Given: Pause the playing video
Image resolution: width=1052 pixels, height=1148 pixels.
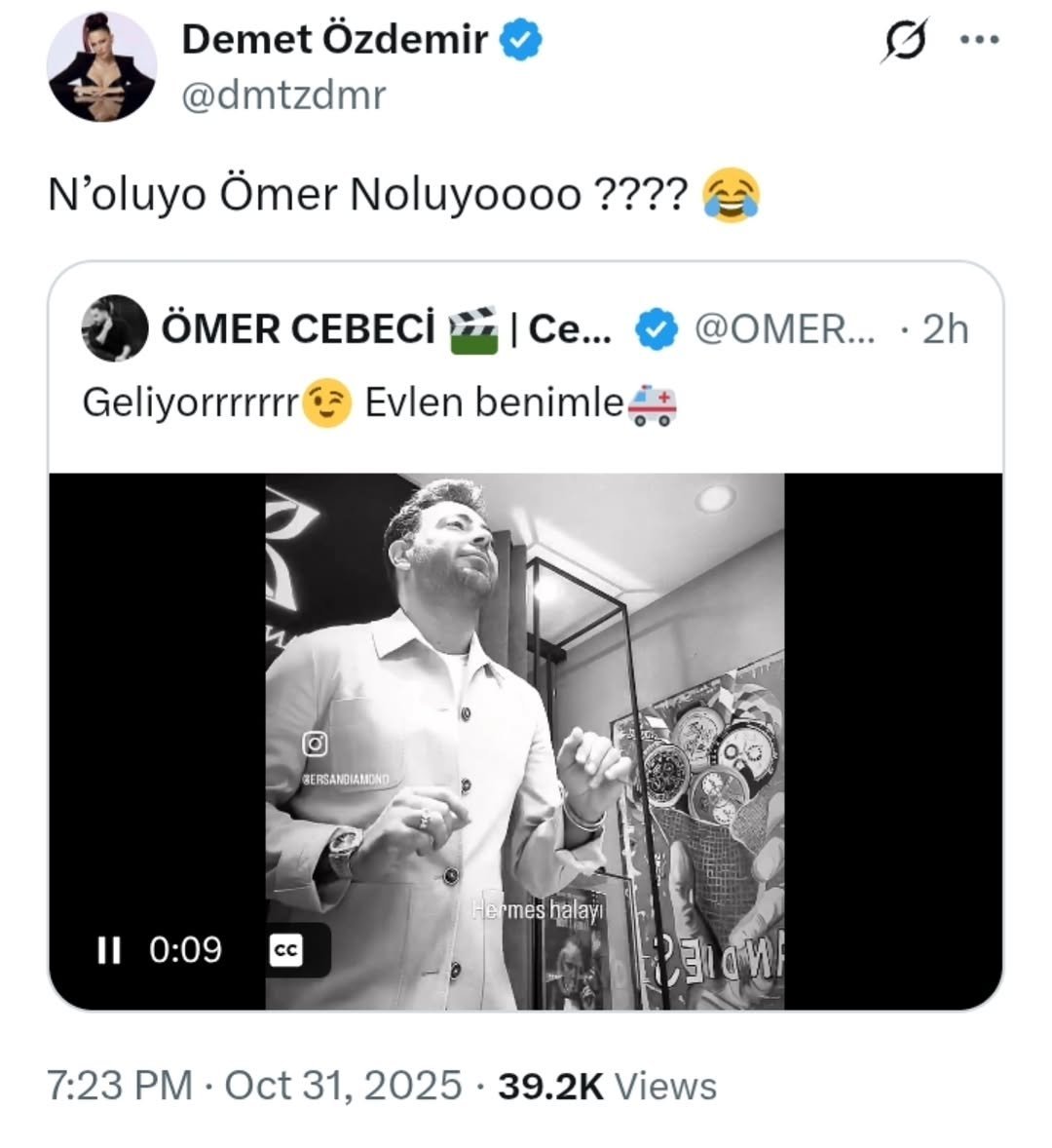Looking at the screenshot, I should pyautogui.click(x=109, y=949).
